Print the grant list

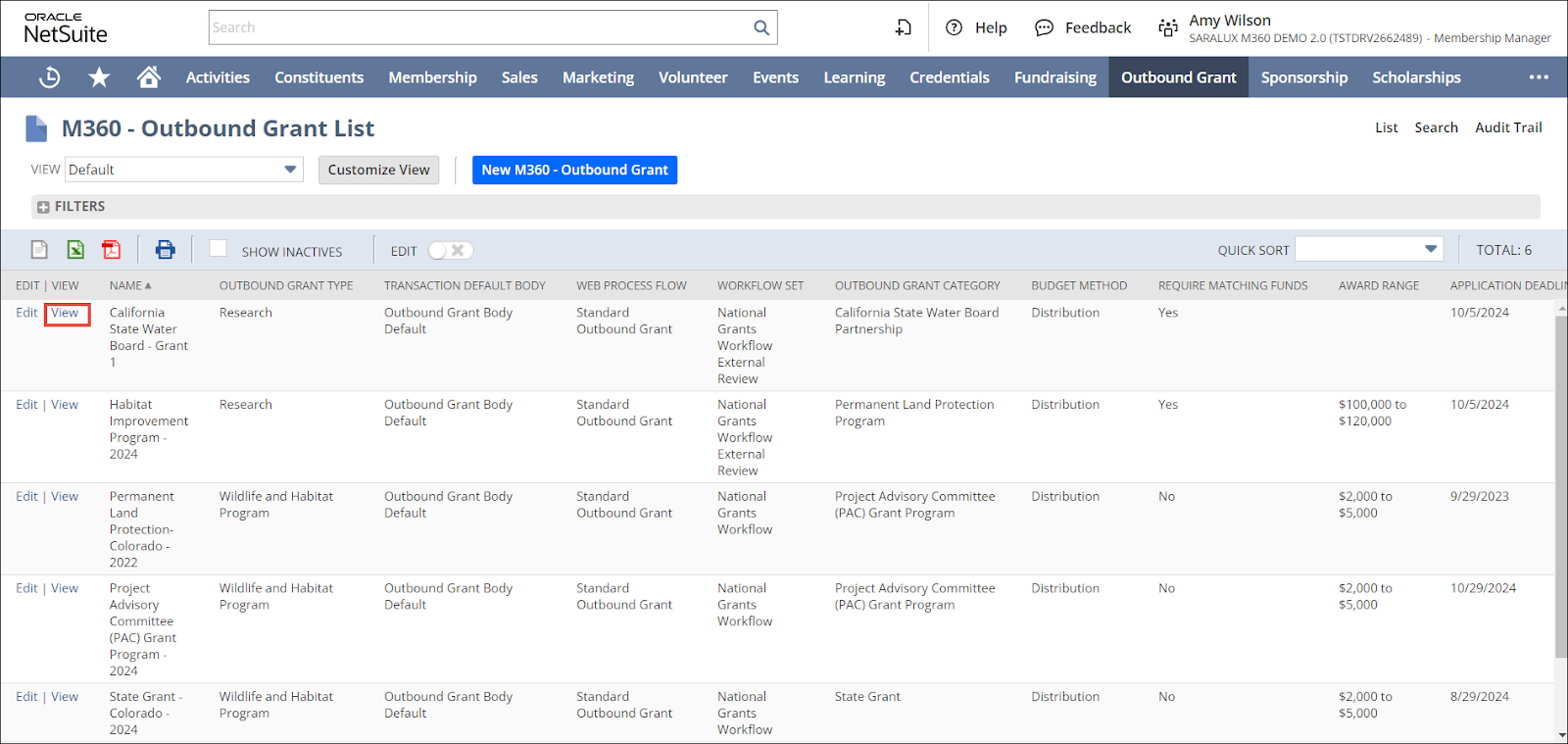pyautogui.click(x=165, y=250)
